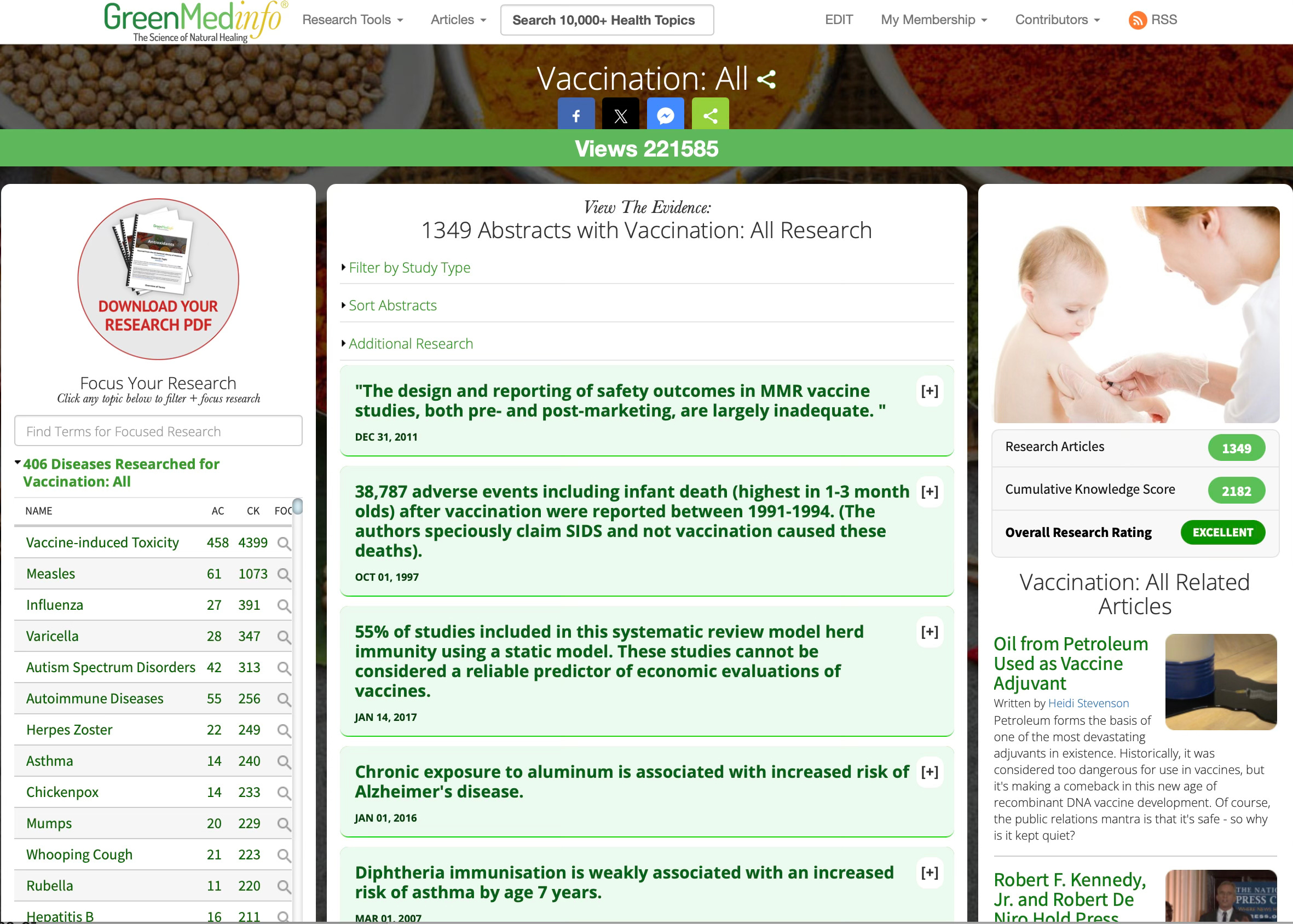Click magnifier icon for Measles row
Image resolution: width=1293 pixels, height=924 pixels.
(284, 575)
